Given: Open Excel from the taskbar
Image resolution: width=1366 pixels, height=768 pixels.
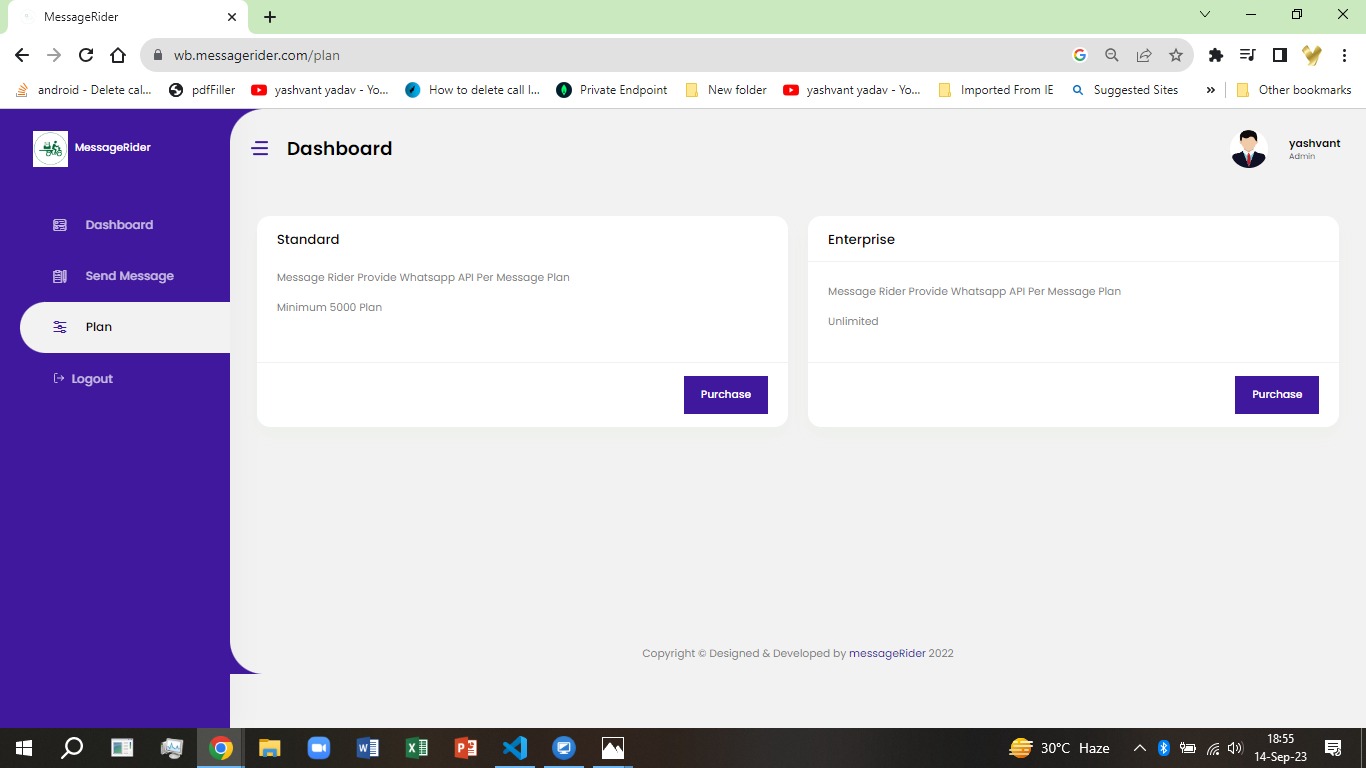Looking at the screenshot, I should point(417,748).
